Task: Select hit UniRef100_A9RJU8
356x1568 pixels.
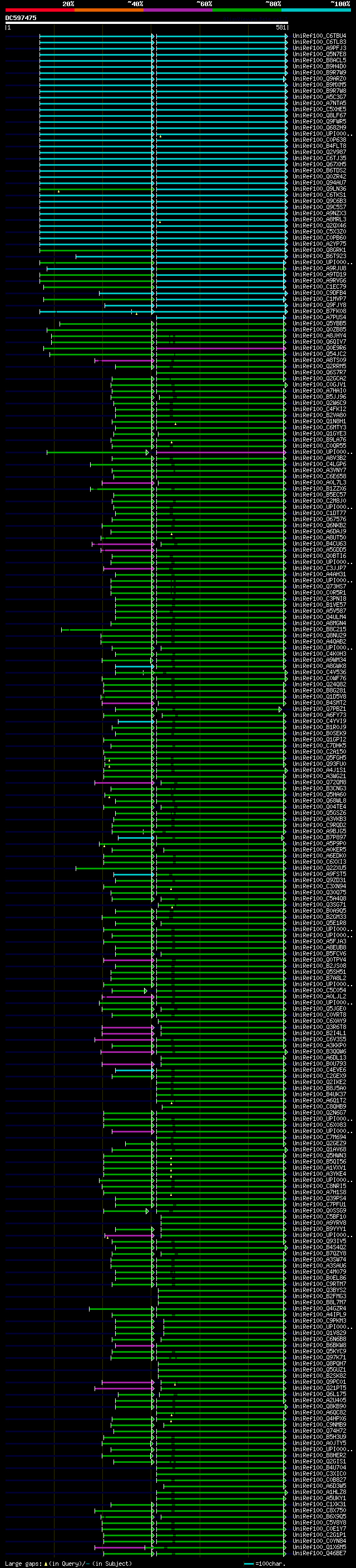Action: point(319,269)
